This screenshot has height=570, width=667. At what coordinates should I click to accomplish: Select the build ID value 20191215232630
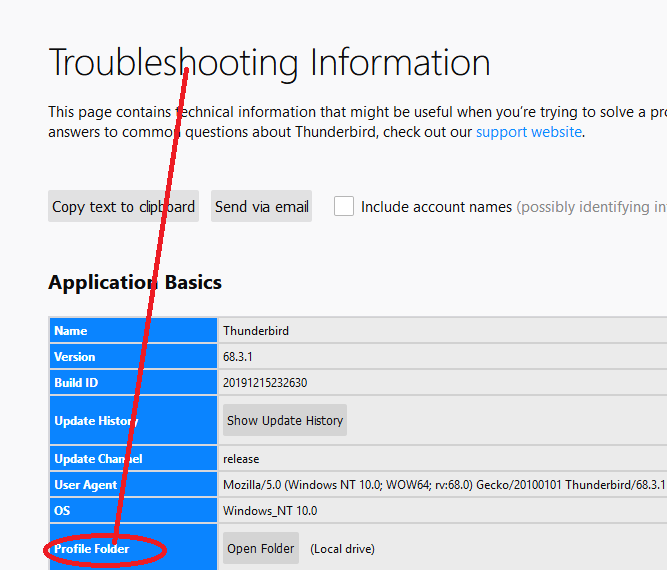coord(265,382)
